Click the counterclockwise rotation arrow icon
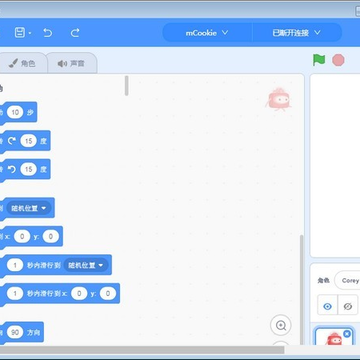The width and height of the screenshot is (360, 360). (x=12, y=169)
